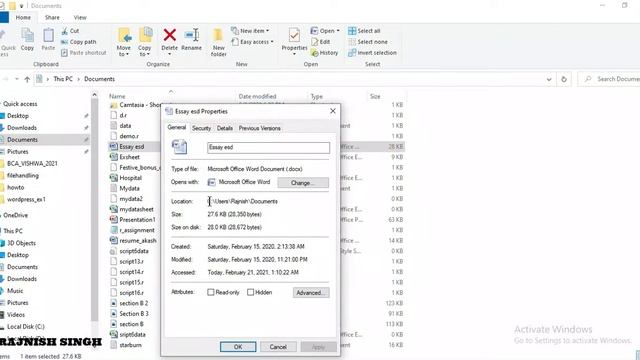The width and height of the screenshot is (640, 360).
Task: Click the Advanced... attributes button
Action: (311, 293)
